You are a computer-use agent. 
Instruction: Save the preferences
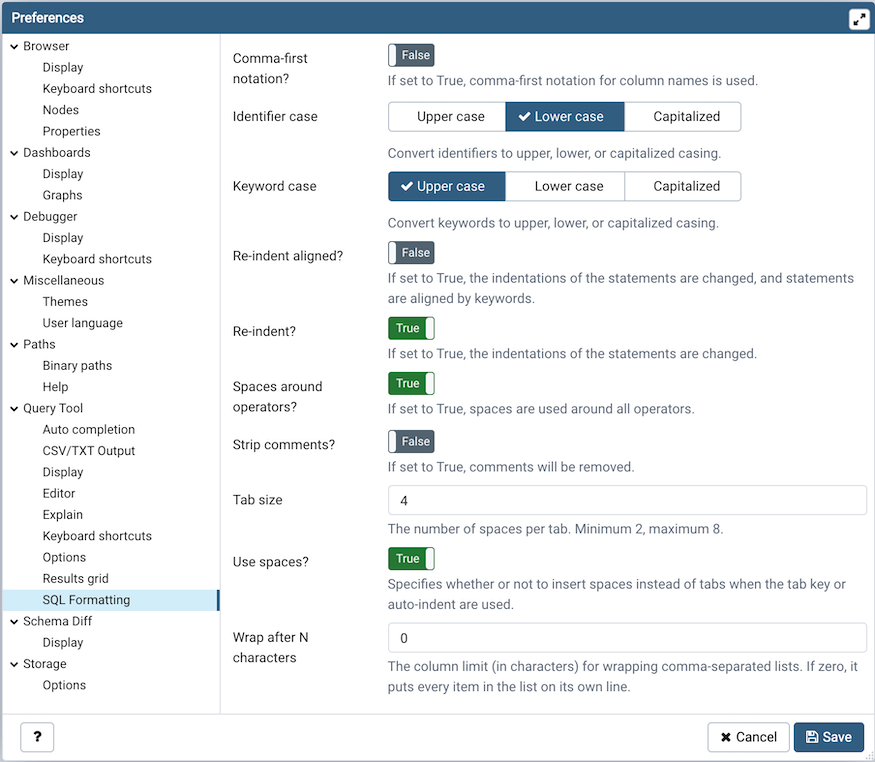pyautogui.click(x=828, y=737)
